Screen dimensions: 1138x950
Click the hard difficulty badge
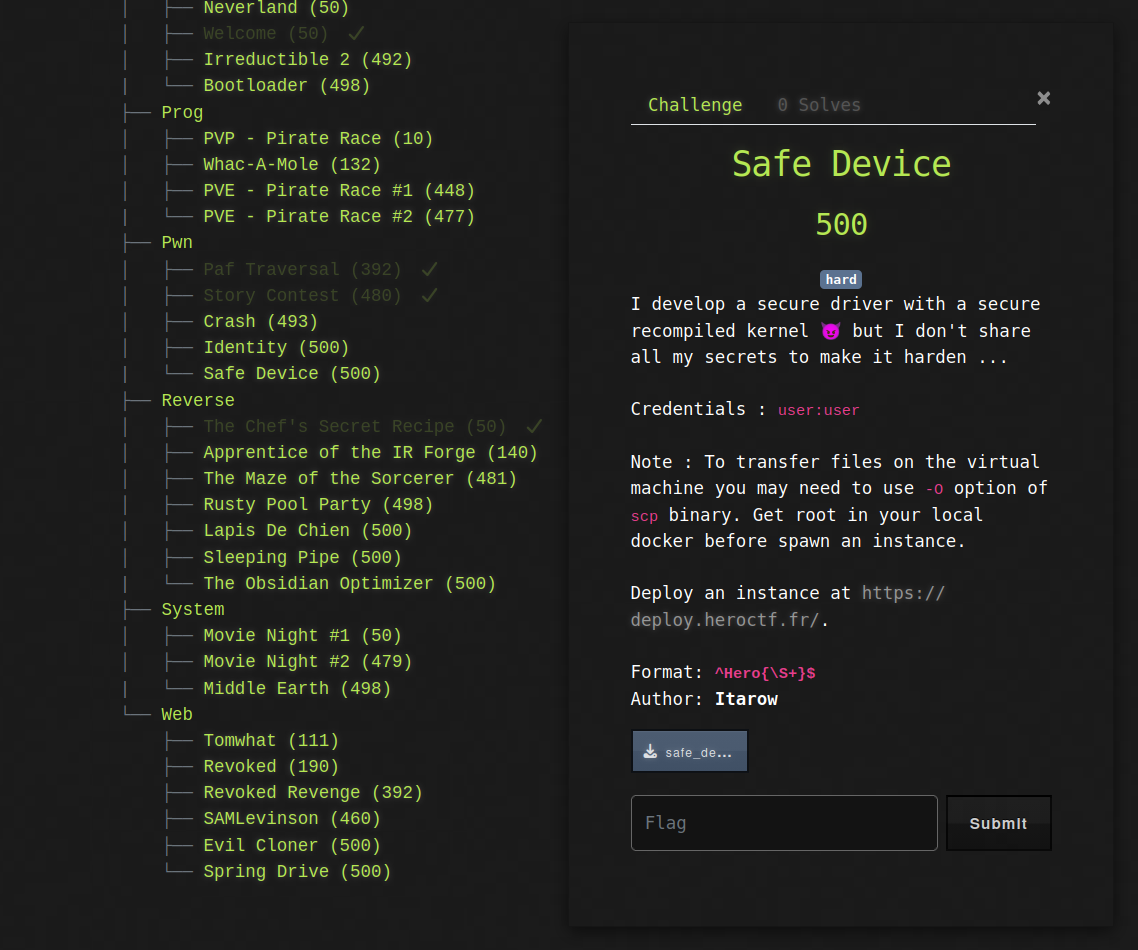pyautogui.click(x=840, y=280)
